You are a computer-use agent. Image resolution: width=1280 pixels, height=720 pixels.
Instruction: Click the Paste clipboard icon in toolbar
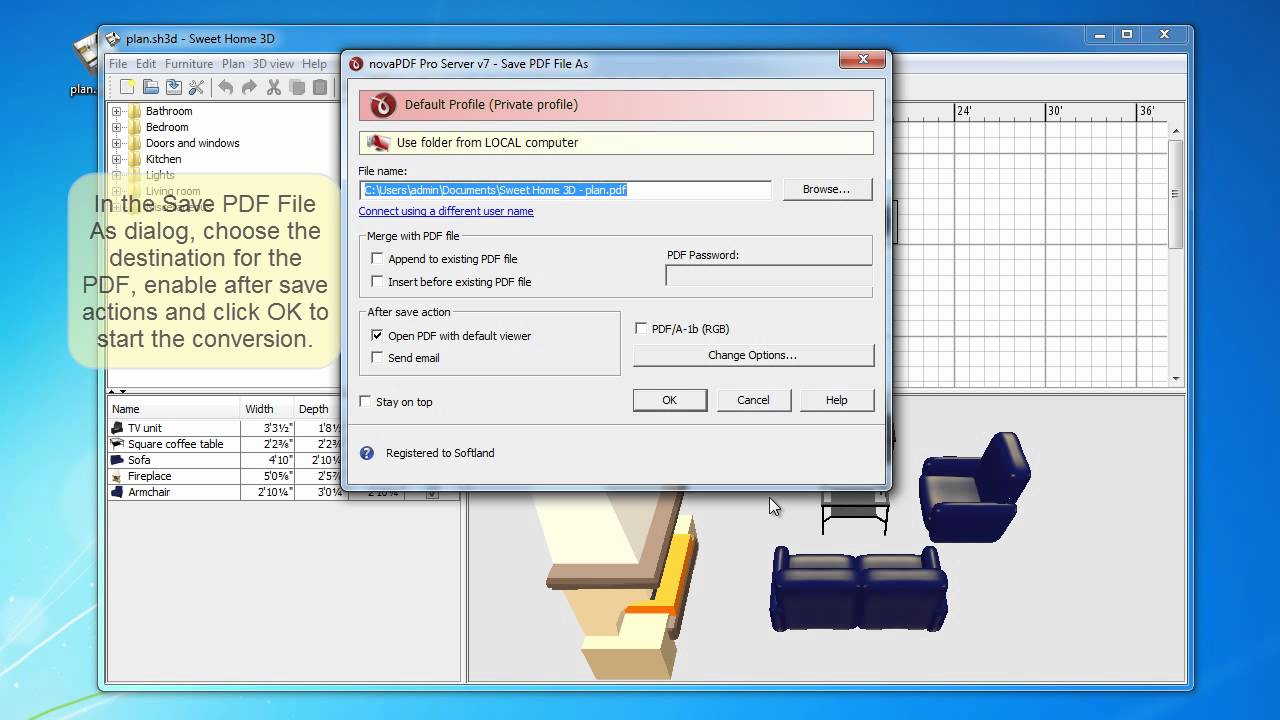pos(320,88)
